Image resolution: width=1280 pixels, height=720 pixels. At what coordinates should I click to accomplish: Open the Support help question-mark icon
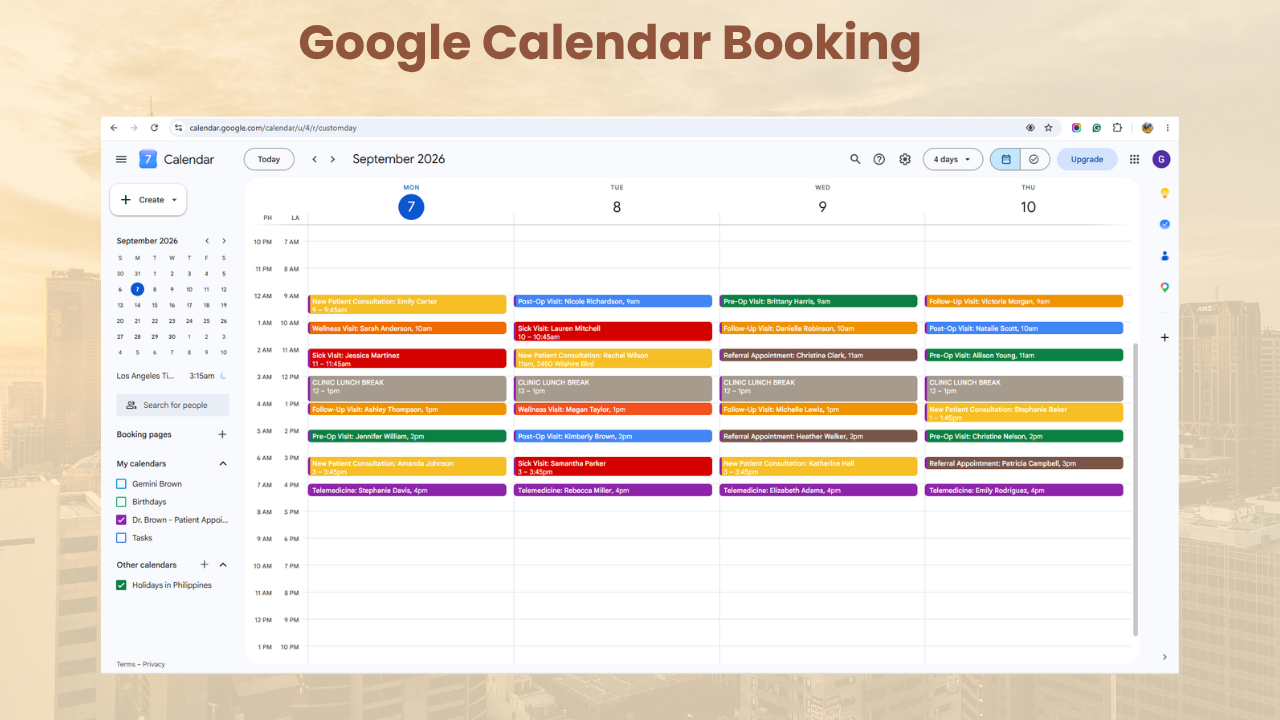tap(879, 159)
